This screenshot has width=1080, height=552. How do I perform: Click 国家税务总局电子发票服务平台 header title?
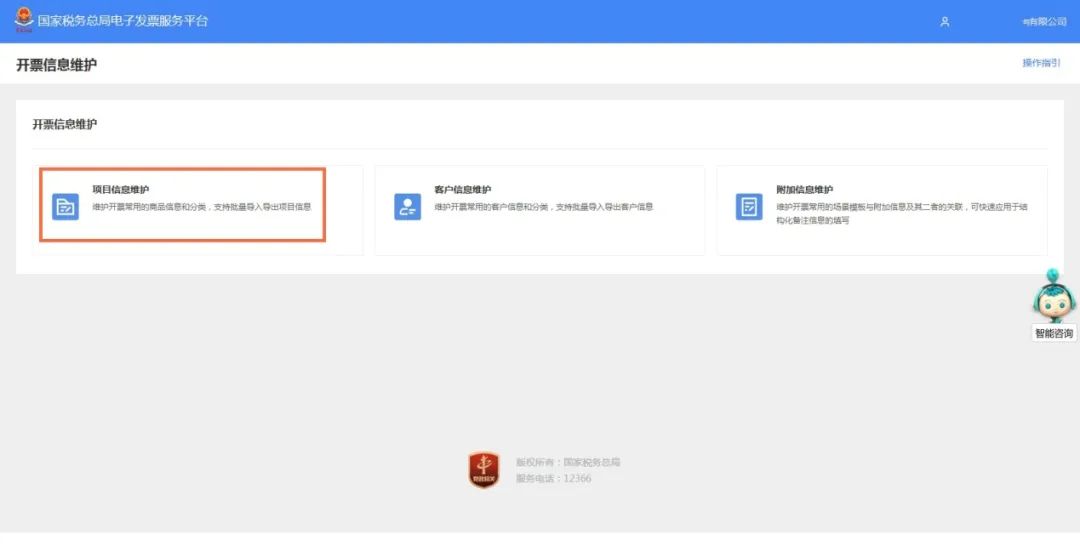pyautogui.click(x=123, y=21)
